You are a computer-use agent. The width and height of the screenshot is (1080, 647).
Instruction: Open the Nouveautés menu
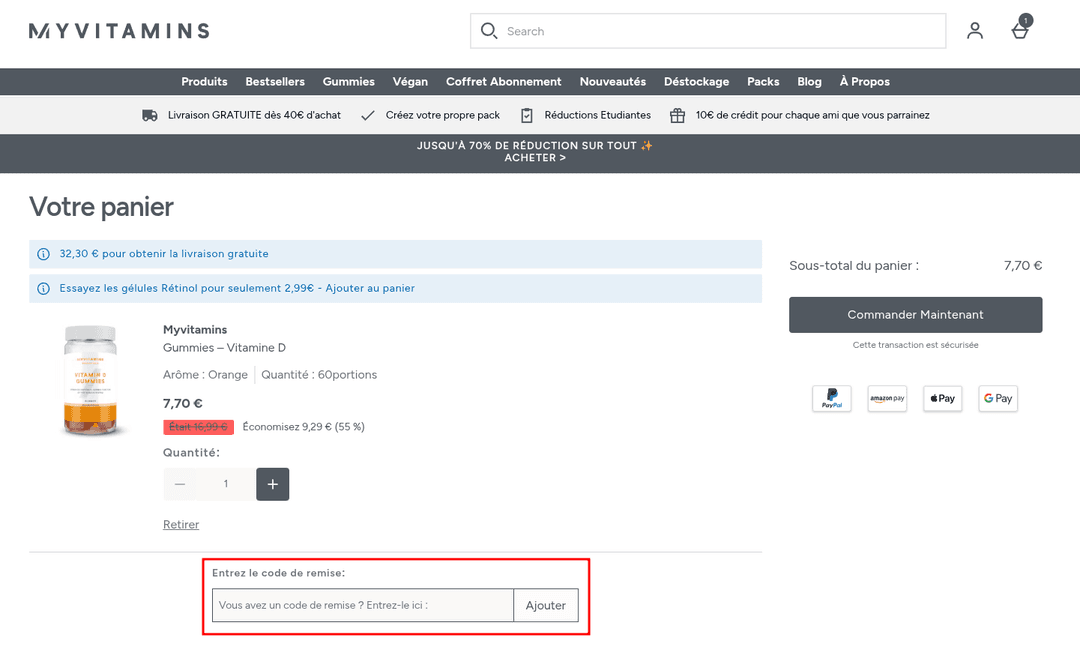[x=613, y=81]
